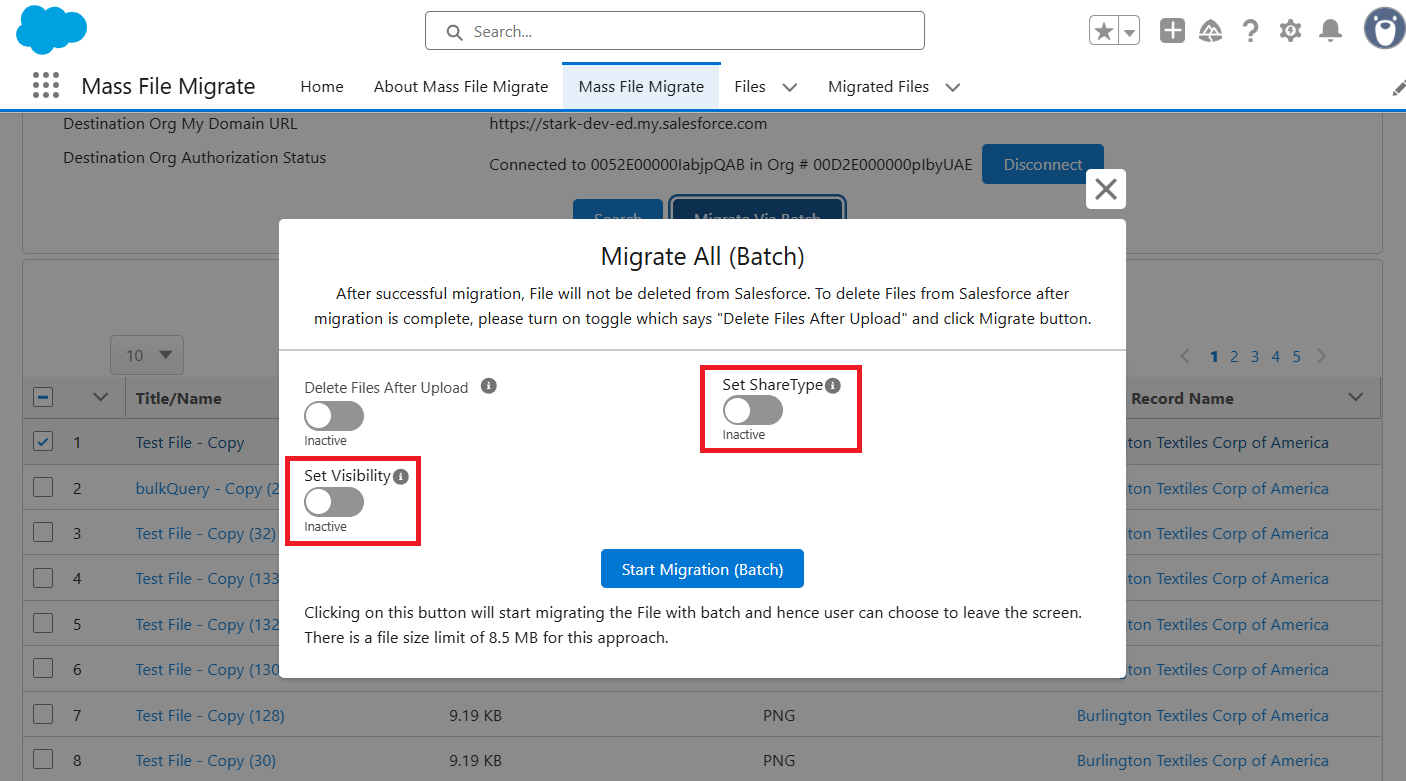Image resolution: width=1406 pixels, height=781 pixels.
Task: Open the Home tab
Action: 322,87
